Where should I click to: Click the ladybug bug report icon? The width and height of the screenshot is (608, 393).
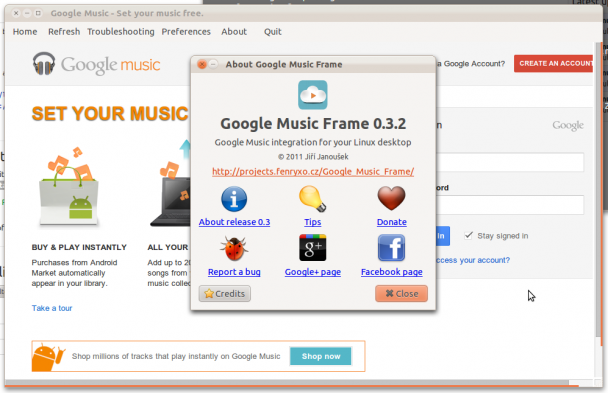[234, 248]
